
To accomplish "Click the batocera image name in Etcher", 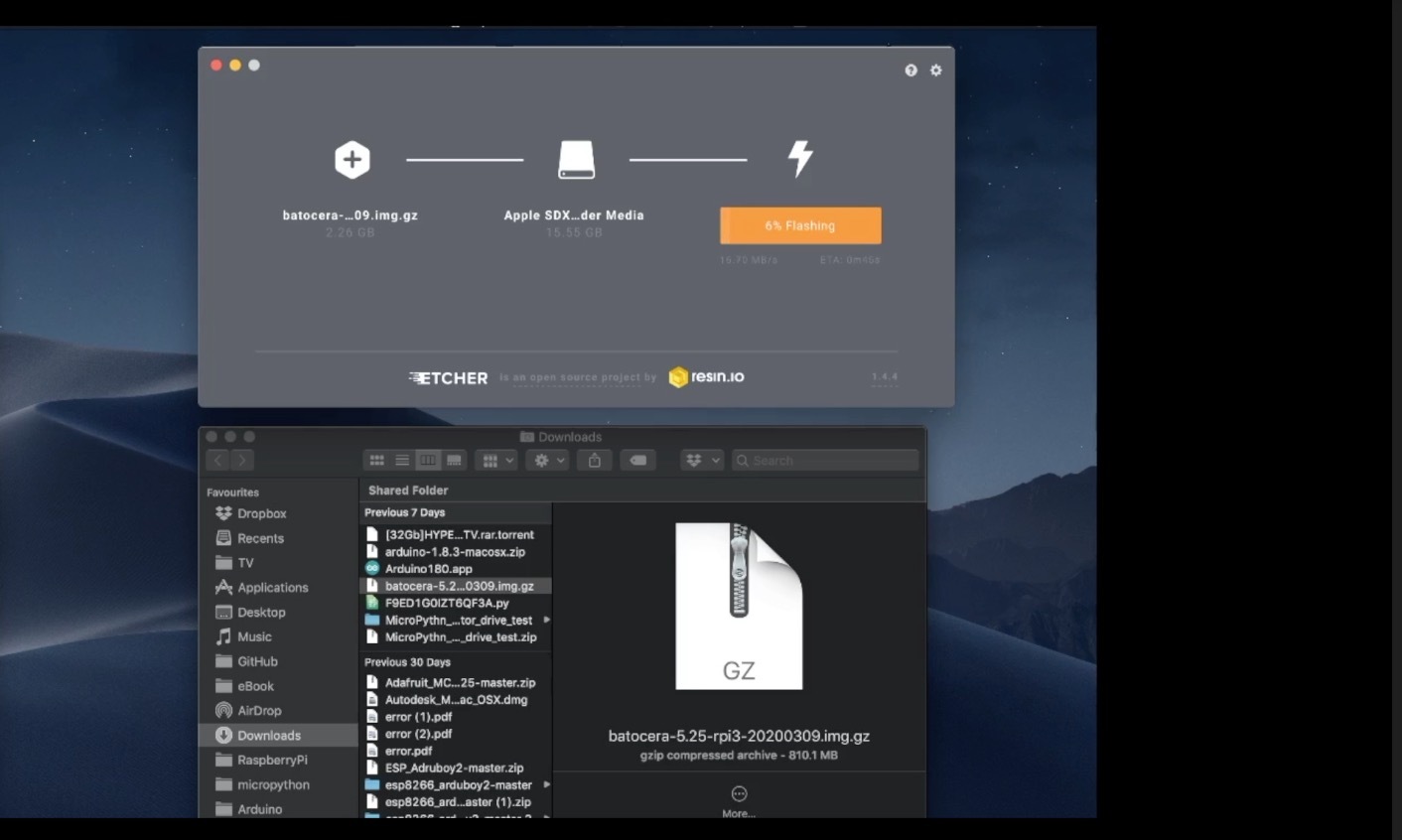I will click(x=350, y=215).
